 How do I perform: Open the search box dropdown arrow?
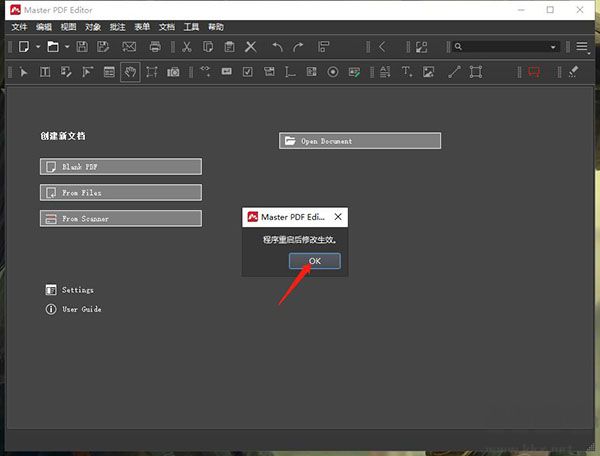pos(553,47)
